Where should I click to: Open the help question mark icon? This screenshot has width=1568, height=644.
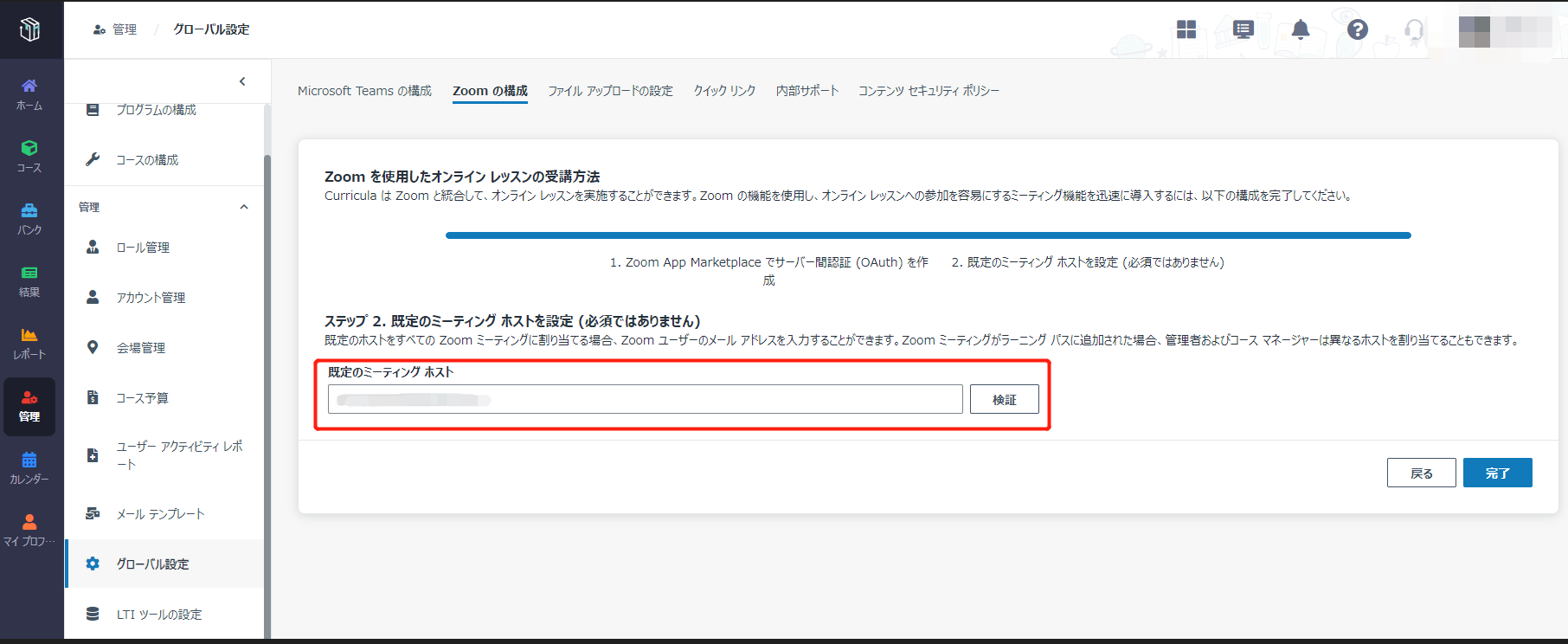(1358, 29)
